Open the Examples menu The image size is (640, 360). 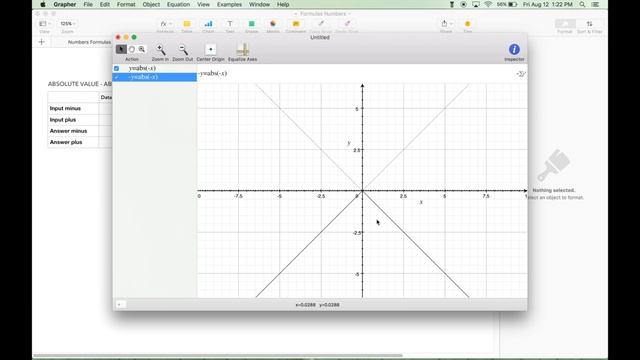tap(229, 4)
